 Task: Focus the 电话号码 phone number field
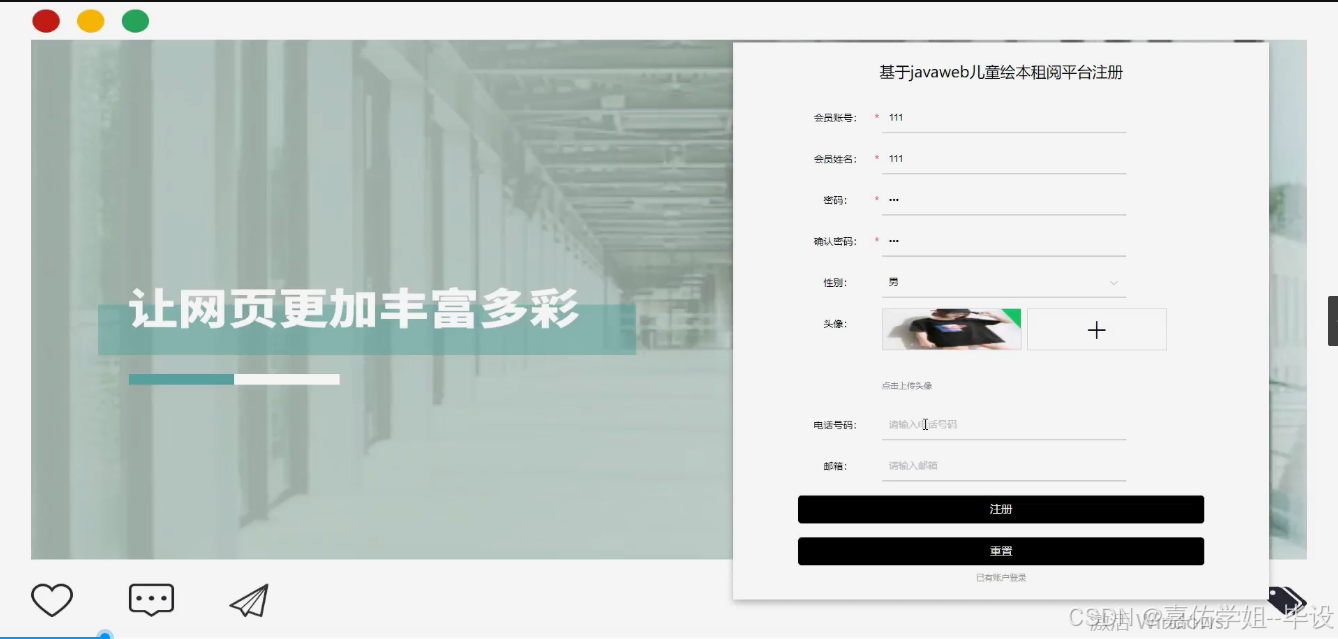[x=1002, y=424]
